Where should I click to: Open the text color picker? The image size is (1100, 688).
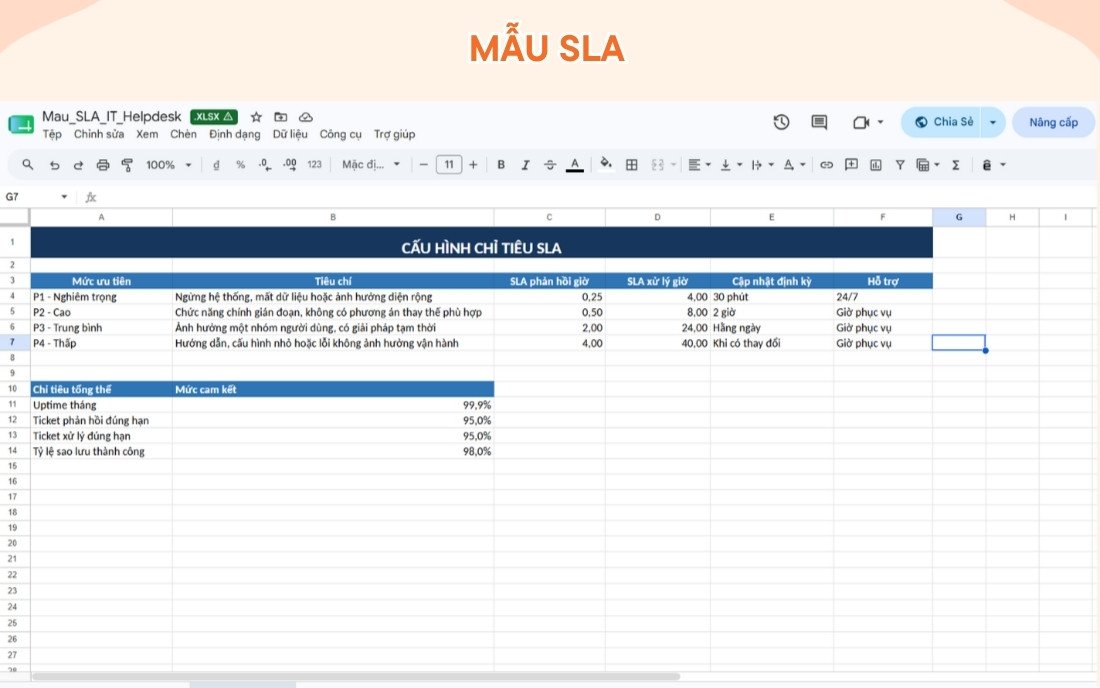coord(575,165)
